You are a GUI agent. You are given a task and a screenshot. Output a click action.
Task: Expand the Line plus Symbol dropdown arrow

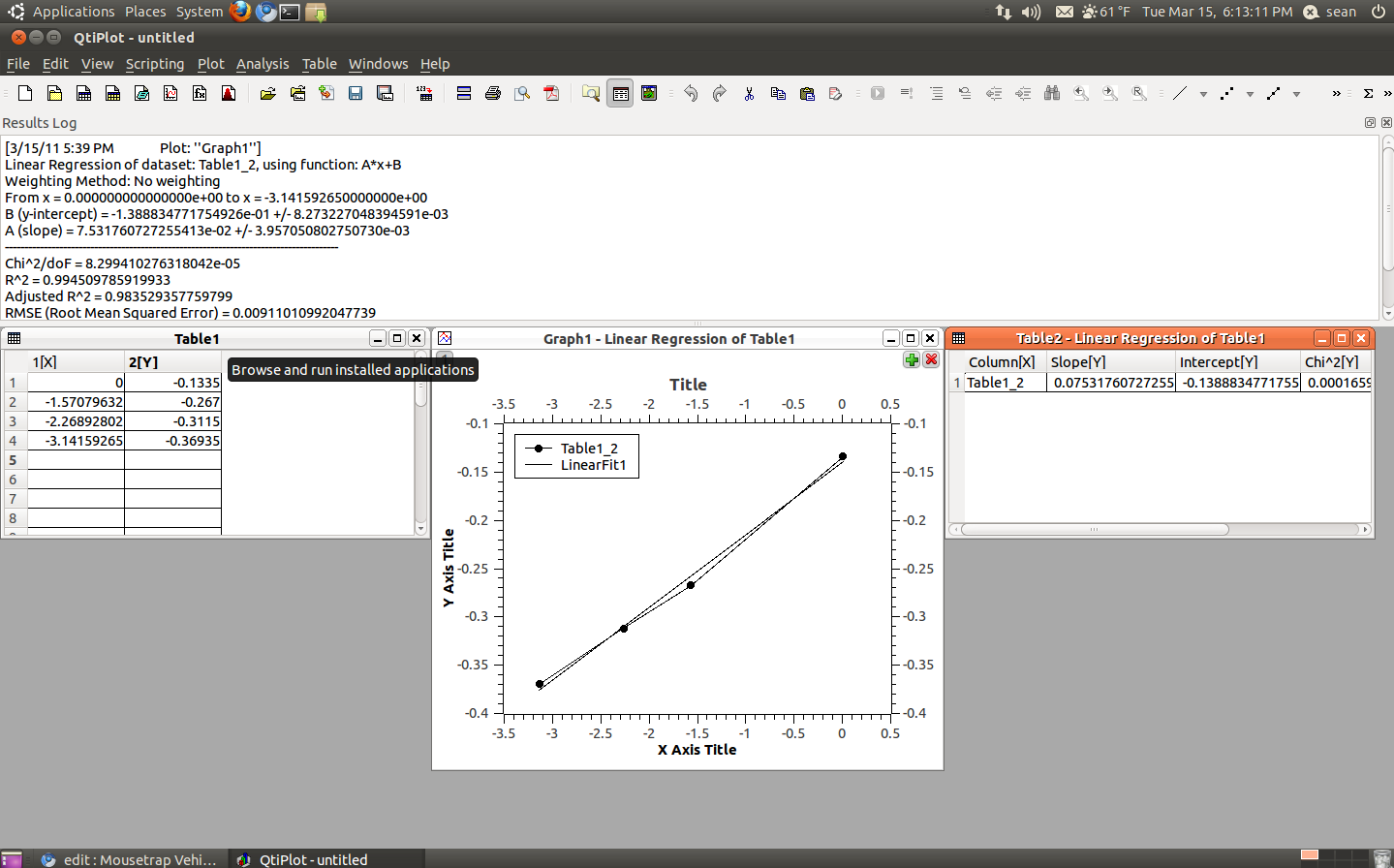(1296, 94)
